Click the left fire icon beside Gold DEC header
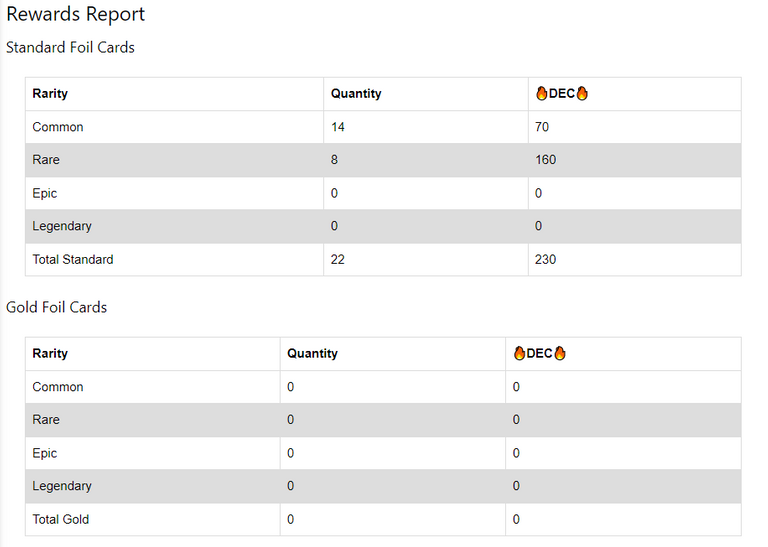The height and width of the screenshot is (547, 768). (519, 354)
